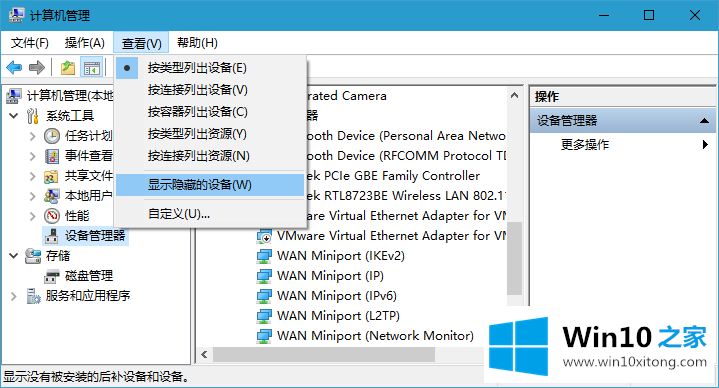719x388 pixels.
Task: Select 按连接列出资源(N) view option
Action: pyautogui.click(x=210, y=156)
